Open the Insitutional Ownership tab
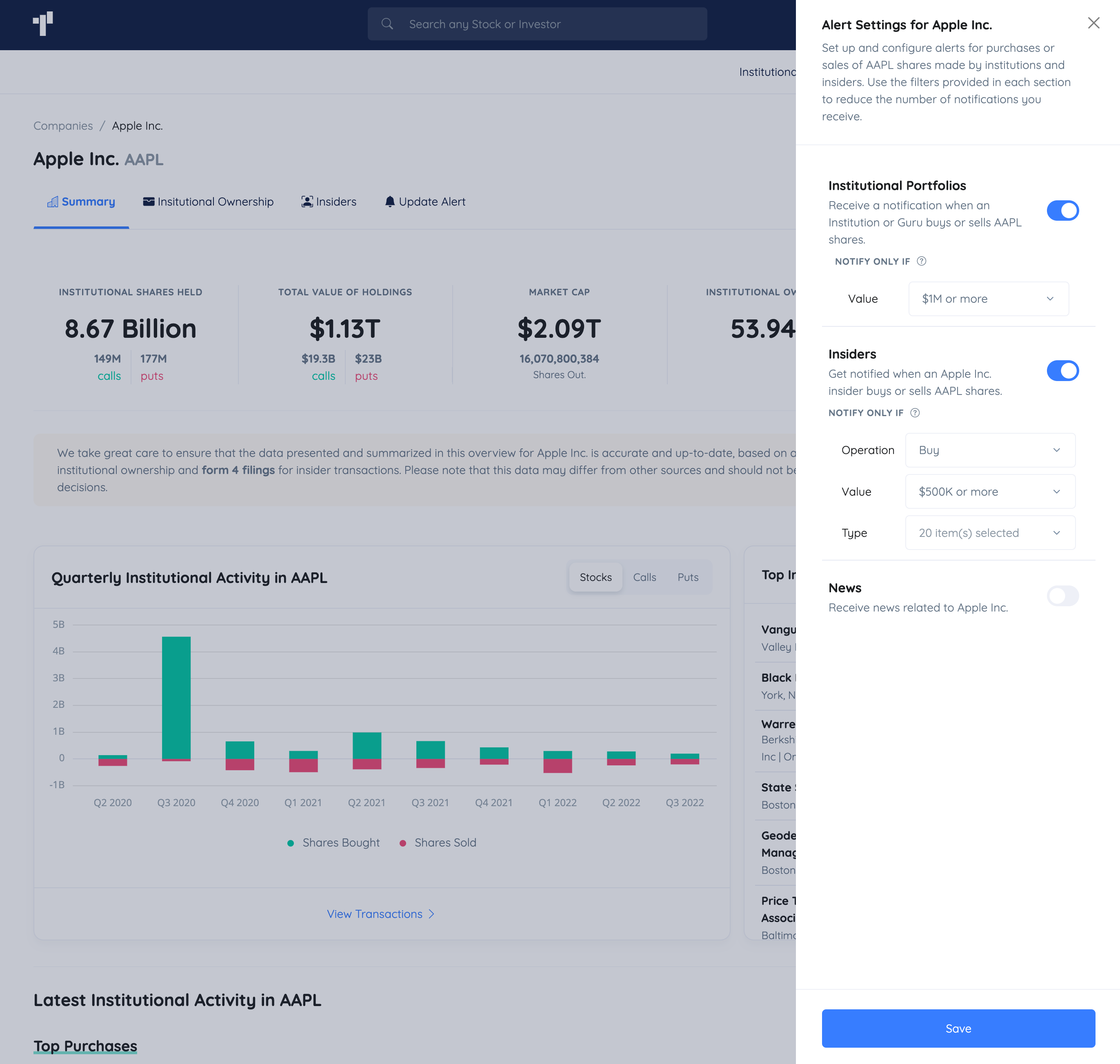 [208, 202]
